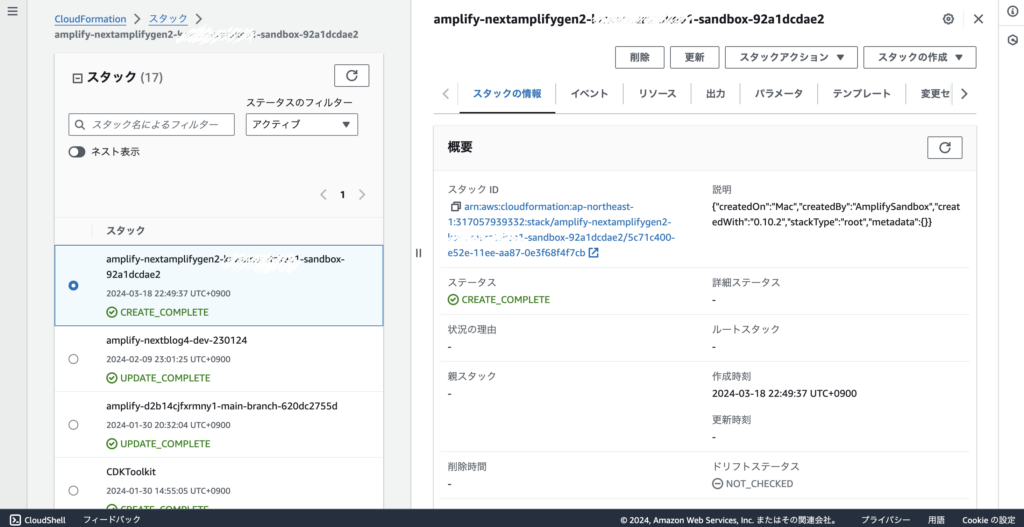The image size is (1024, 527).
Task: Copy the stack ID ARN
Action: (x=455, y=206)
